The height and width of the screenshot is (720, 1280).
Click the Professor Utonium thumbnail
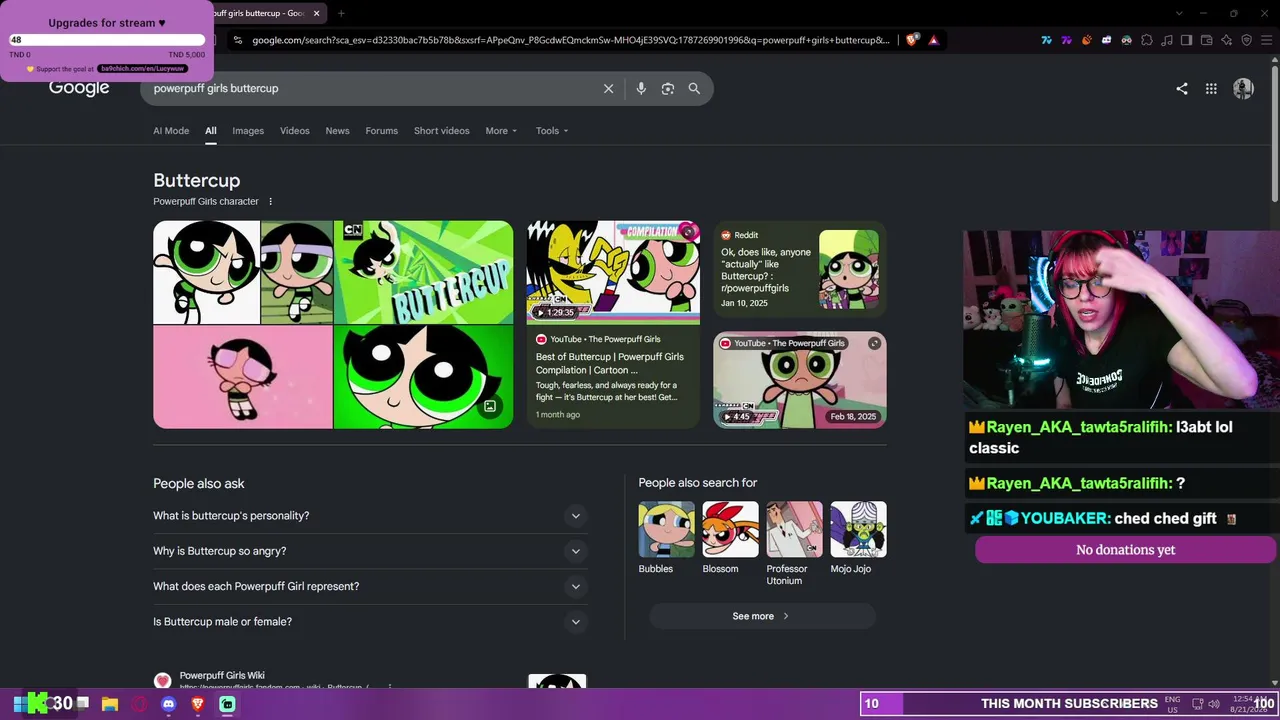[x=795, y=529]
